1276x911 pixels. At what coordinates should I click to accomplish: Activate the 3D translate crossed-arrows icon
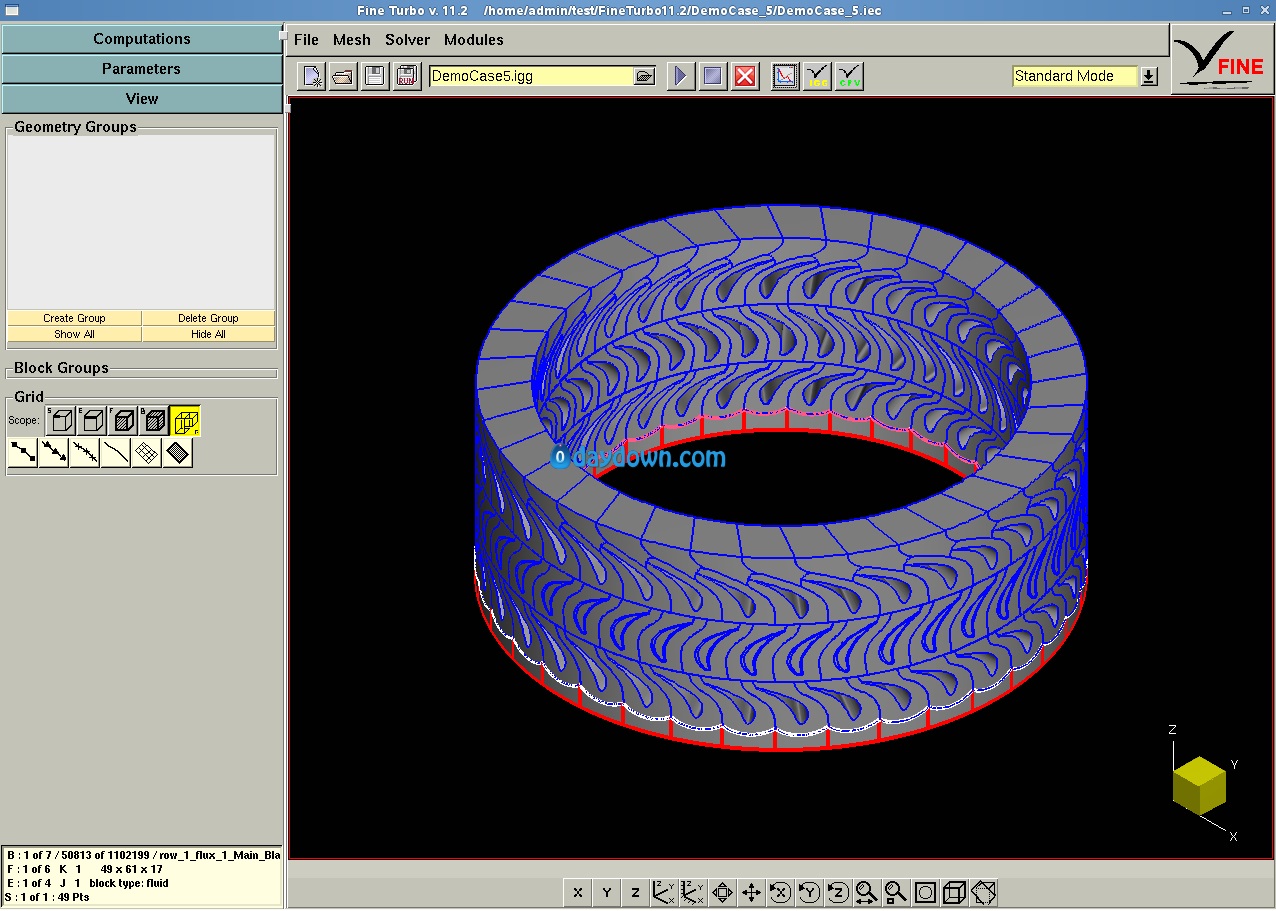click(751, 893)
